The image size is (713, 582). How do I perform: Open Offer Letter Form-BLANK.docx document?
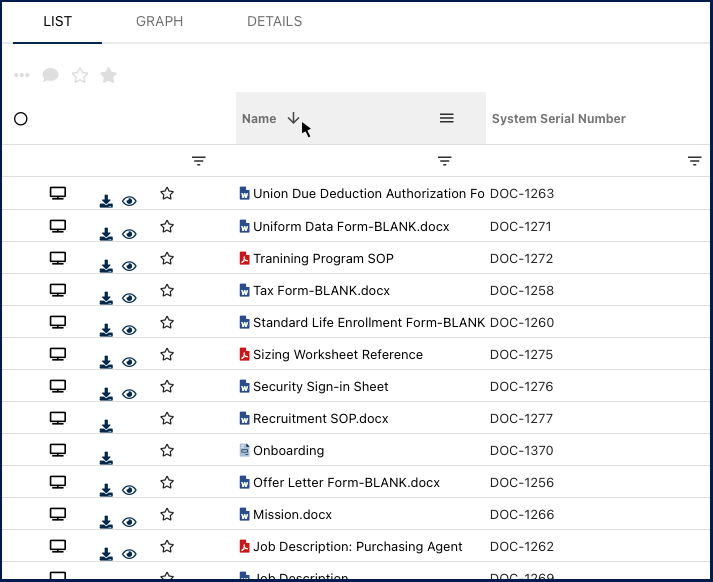pyautogui.click(x=346, y=483)
